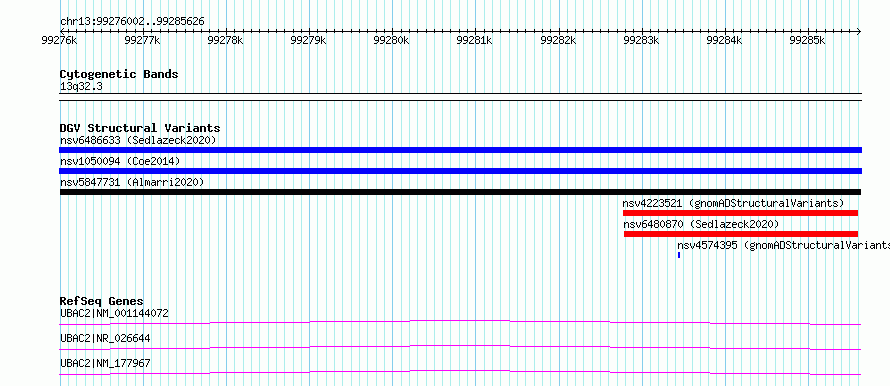This screenshot has width=890, height=386.
Task: Click the 99281k ruler tick
Action: click(475, 40)
